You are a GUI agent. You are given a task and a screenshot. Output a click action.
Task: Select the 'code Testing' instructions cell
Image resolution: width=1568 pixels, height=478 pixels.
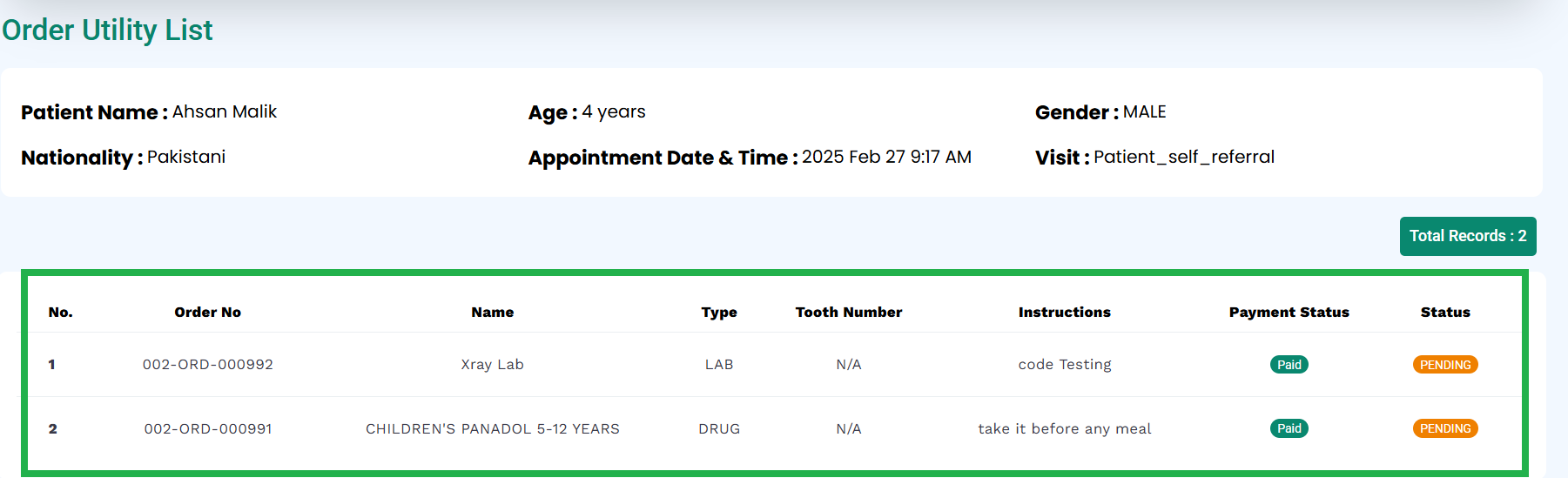(x=1065, y=365)
